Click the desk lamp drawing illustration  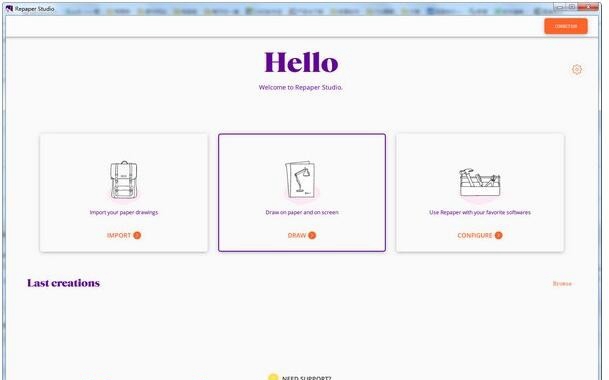point(300,180)
